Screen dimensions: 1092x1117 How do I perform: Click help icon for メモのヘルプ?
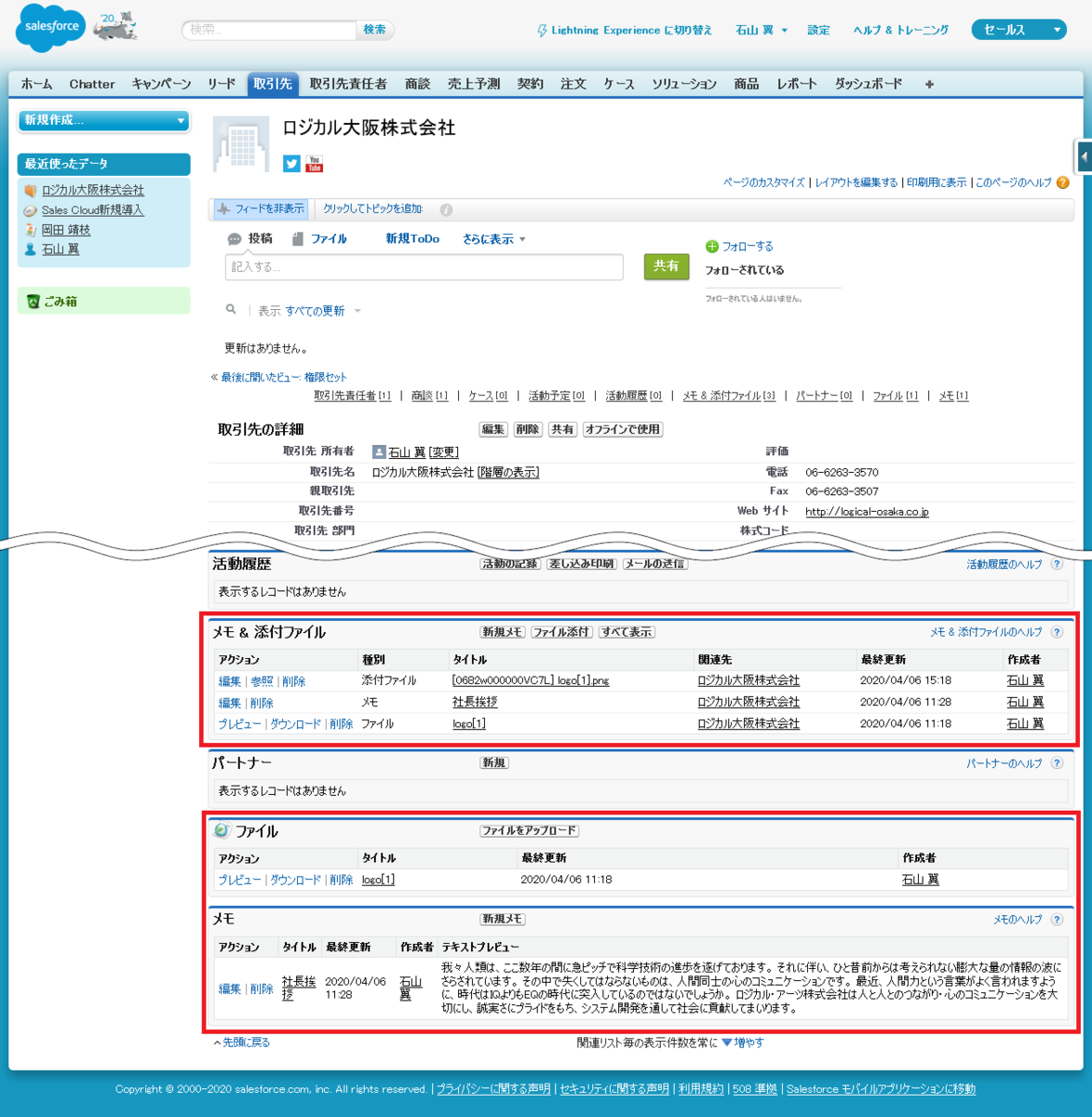pyautogui.click(x=1057, y=920)
